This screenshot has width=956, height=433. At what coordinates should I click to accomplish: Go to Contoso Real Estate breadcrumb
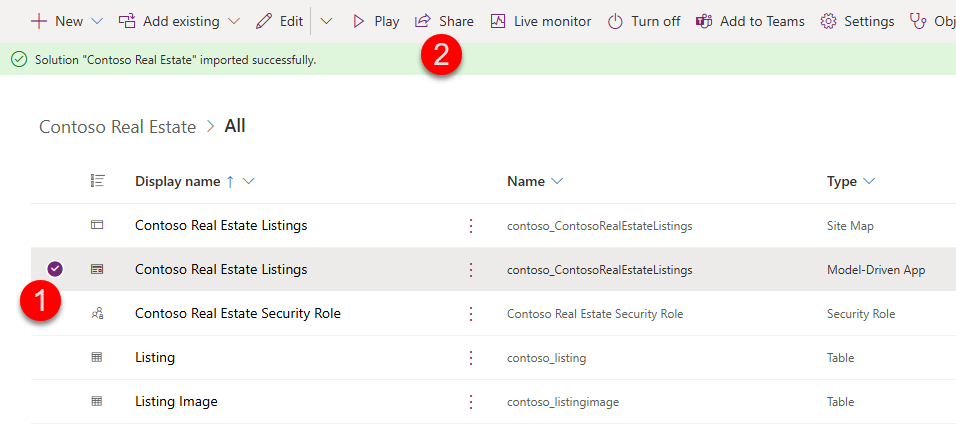click(x=117, y=127)
